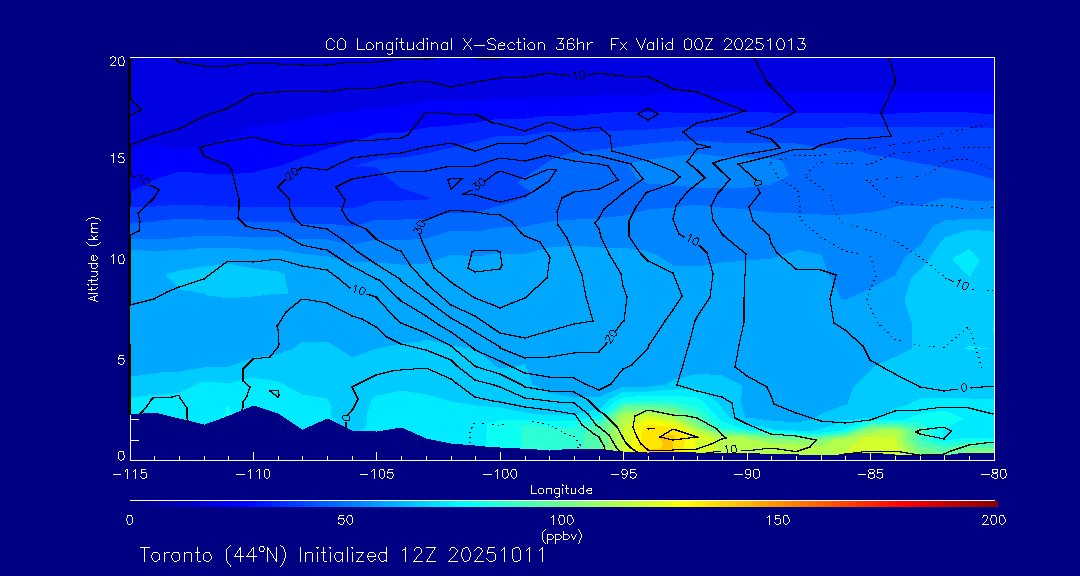1080x576 pixels.
Task: Click the horizontal ppbv color scale bar
Action: pyautogui.click(x=563, y=504)
